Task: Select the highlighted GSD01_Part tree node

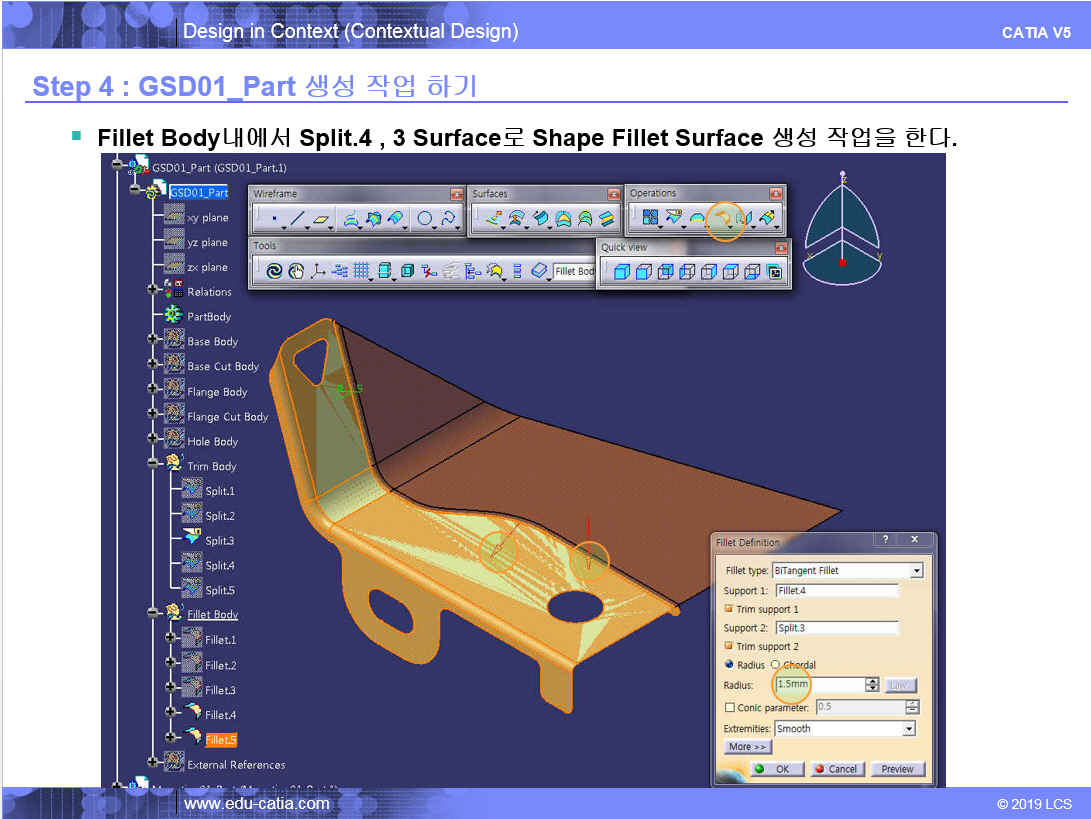Action: (199, 193)
